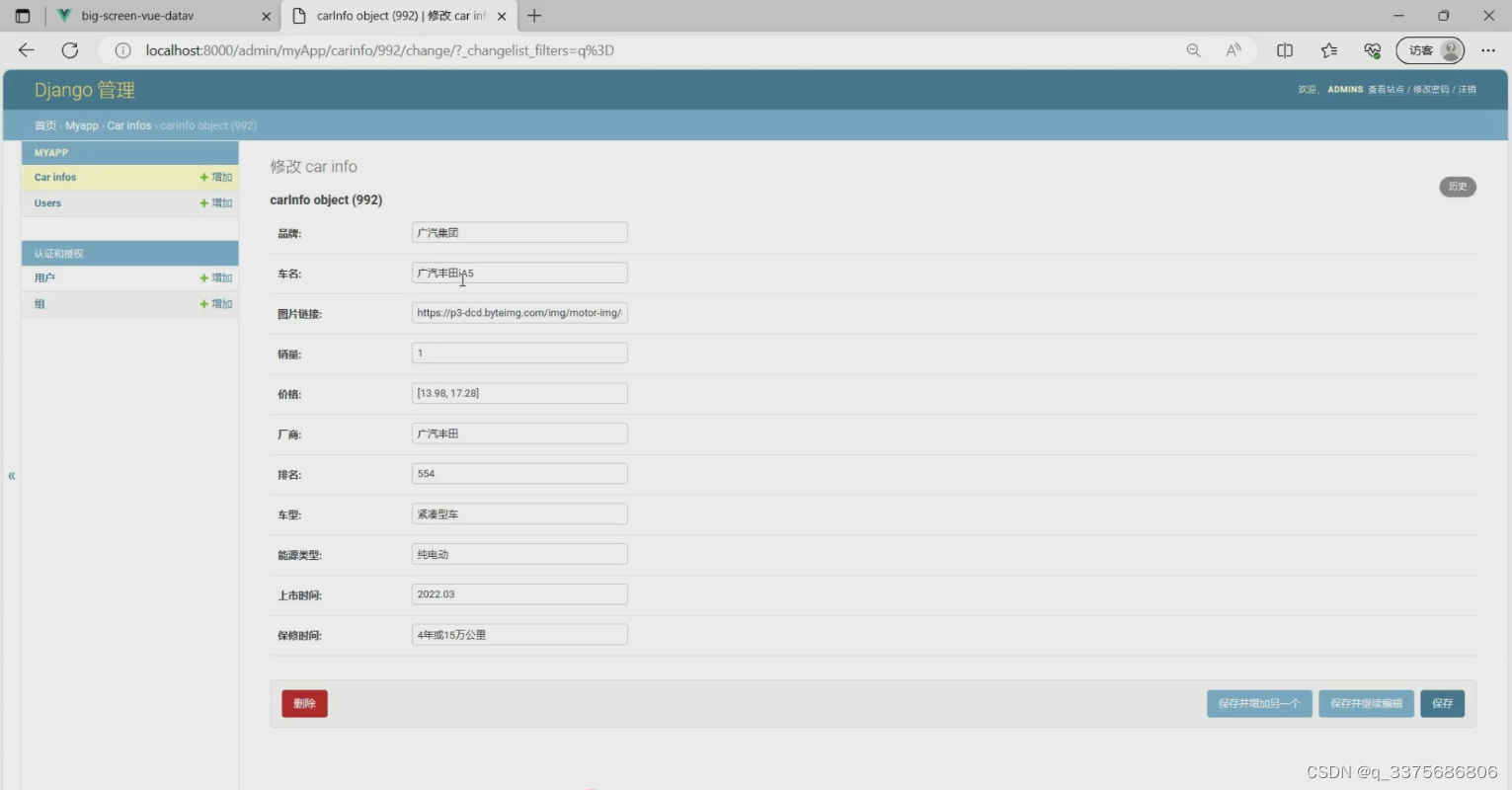This screenshot has width=1512, height=790.
Task: Go to 首页 breadcrumb
Action: [45, 125]
